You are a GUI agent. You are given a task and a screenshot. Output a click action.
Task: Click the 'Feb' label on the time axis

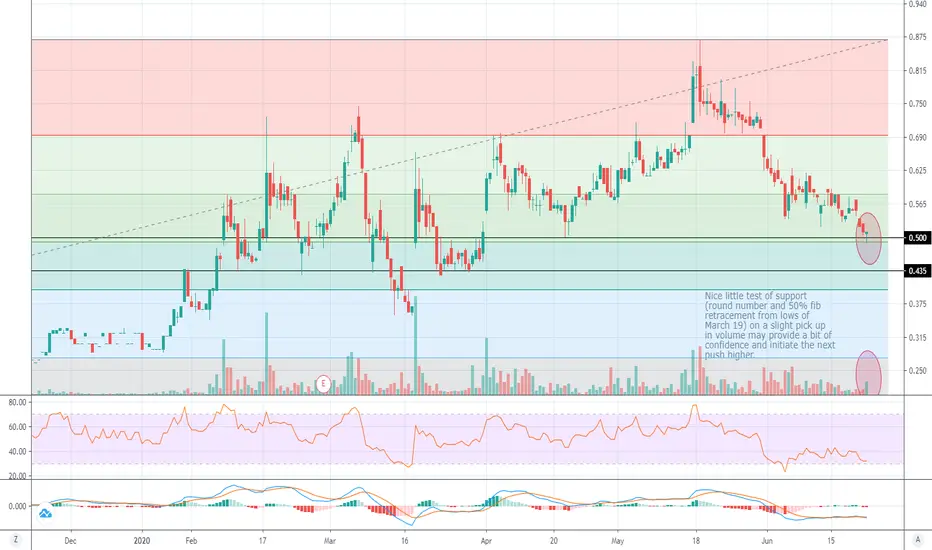click(191, 541)
